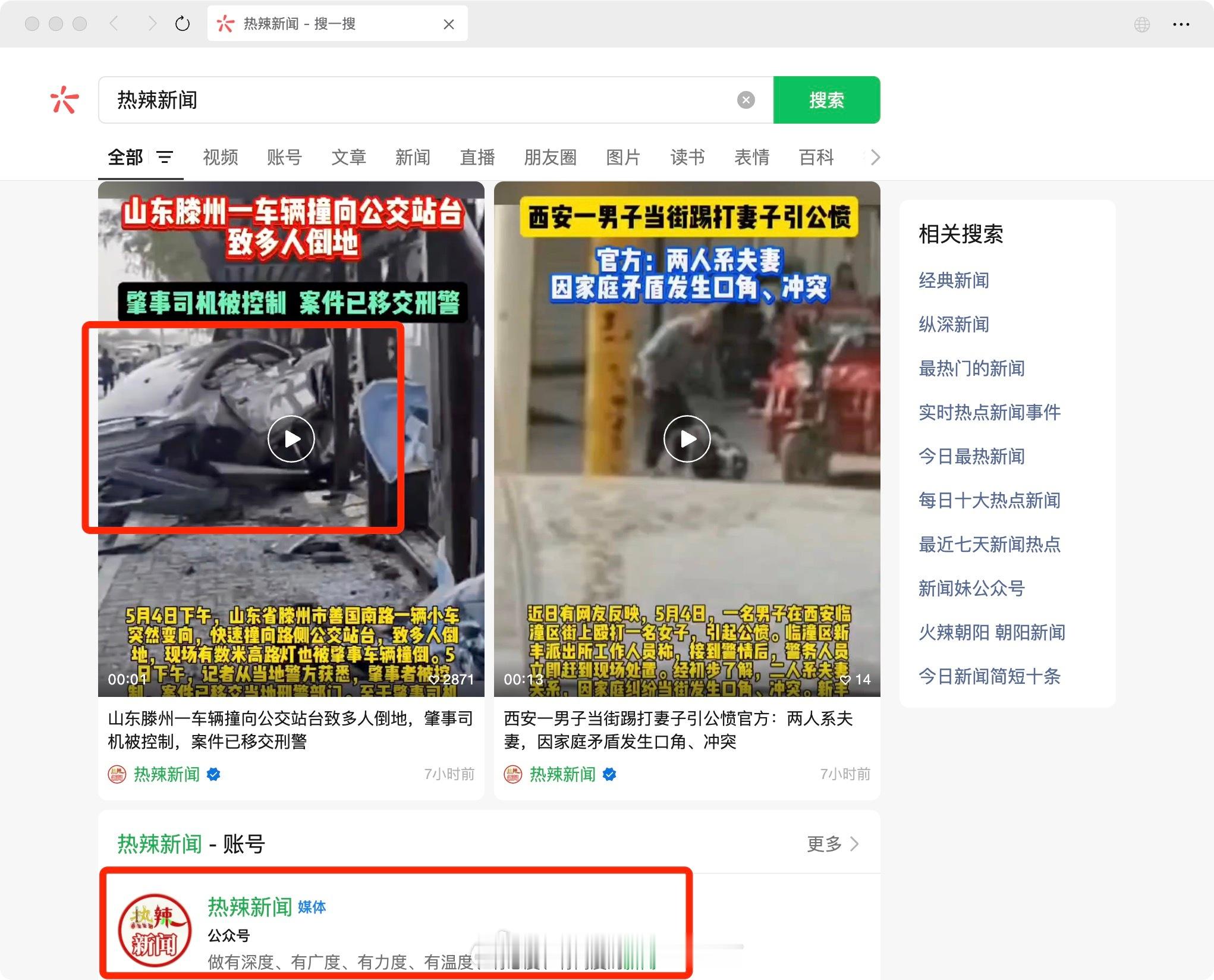Open 热辣新闻 author under 西安 video
1214x980 pixels.
562,774
